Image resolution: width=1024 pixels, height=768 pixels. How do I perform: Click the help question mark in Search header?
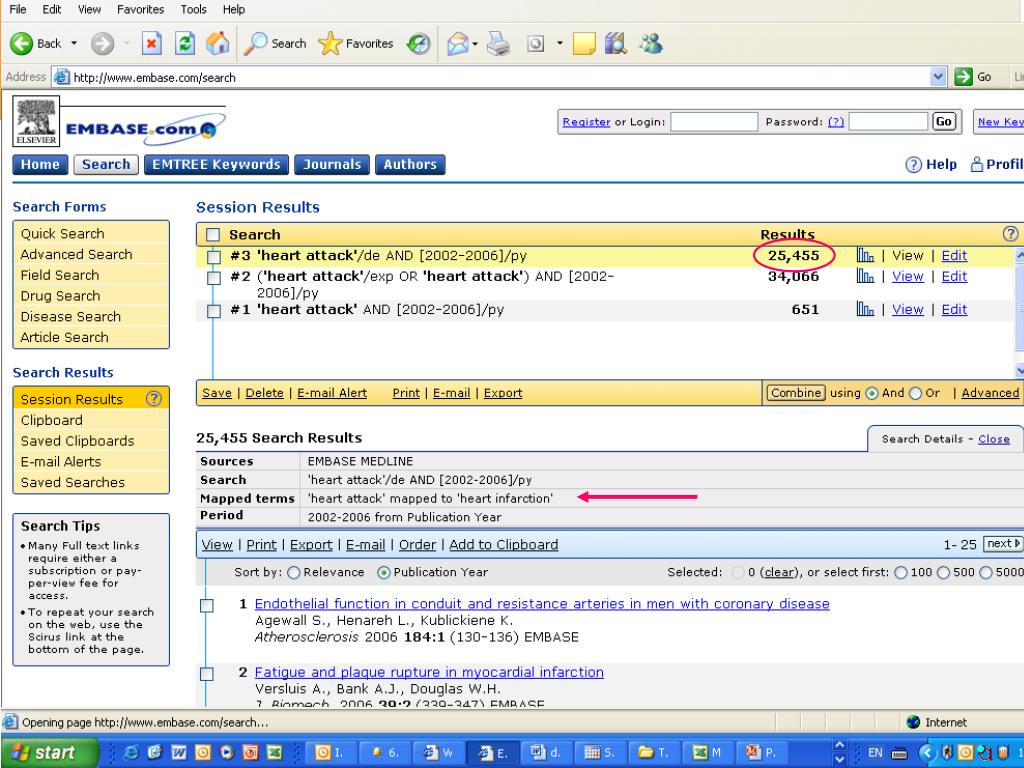point(1010,234)
